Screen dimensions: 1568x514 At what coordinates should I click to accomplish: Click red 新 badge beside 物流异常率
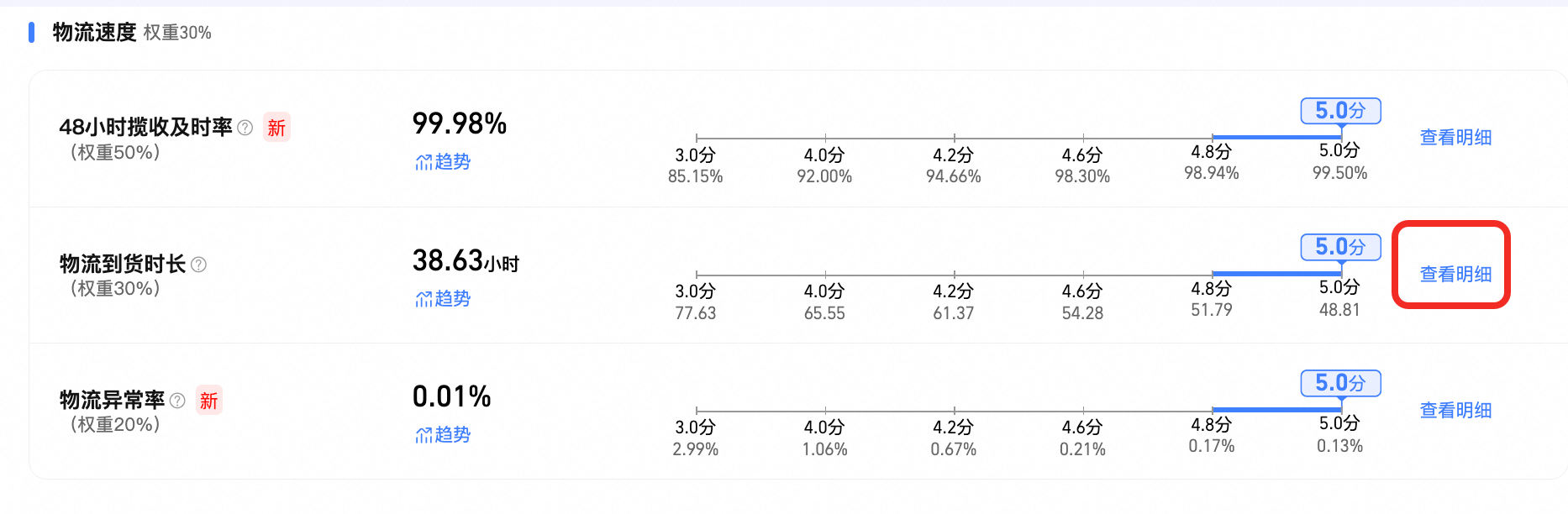click(x=209, y=401)
